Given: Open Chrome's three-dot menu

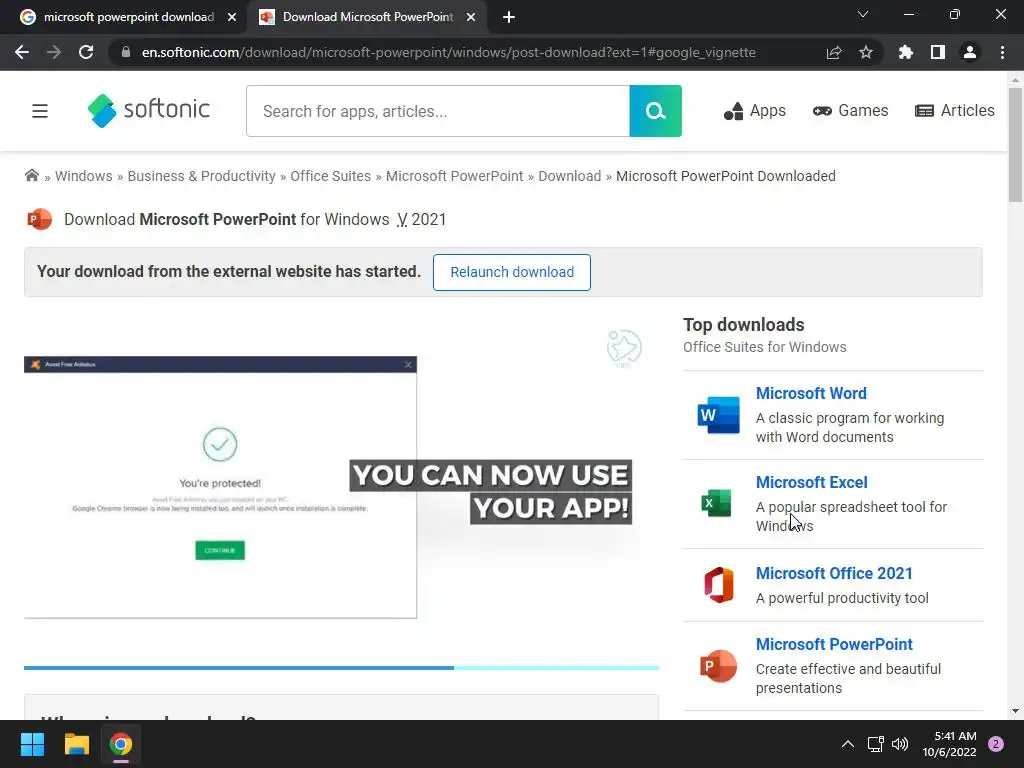Looking at the screenshot, I should [1002, 52].
